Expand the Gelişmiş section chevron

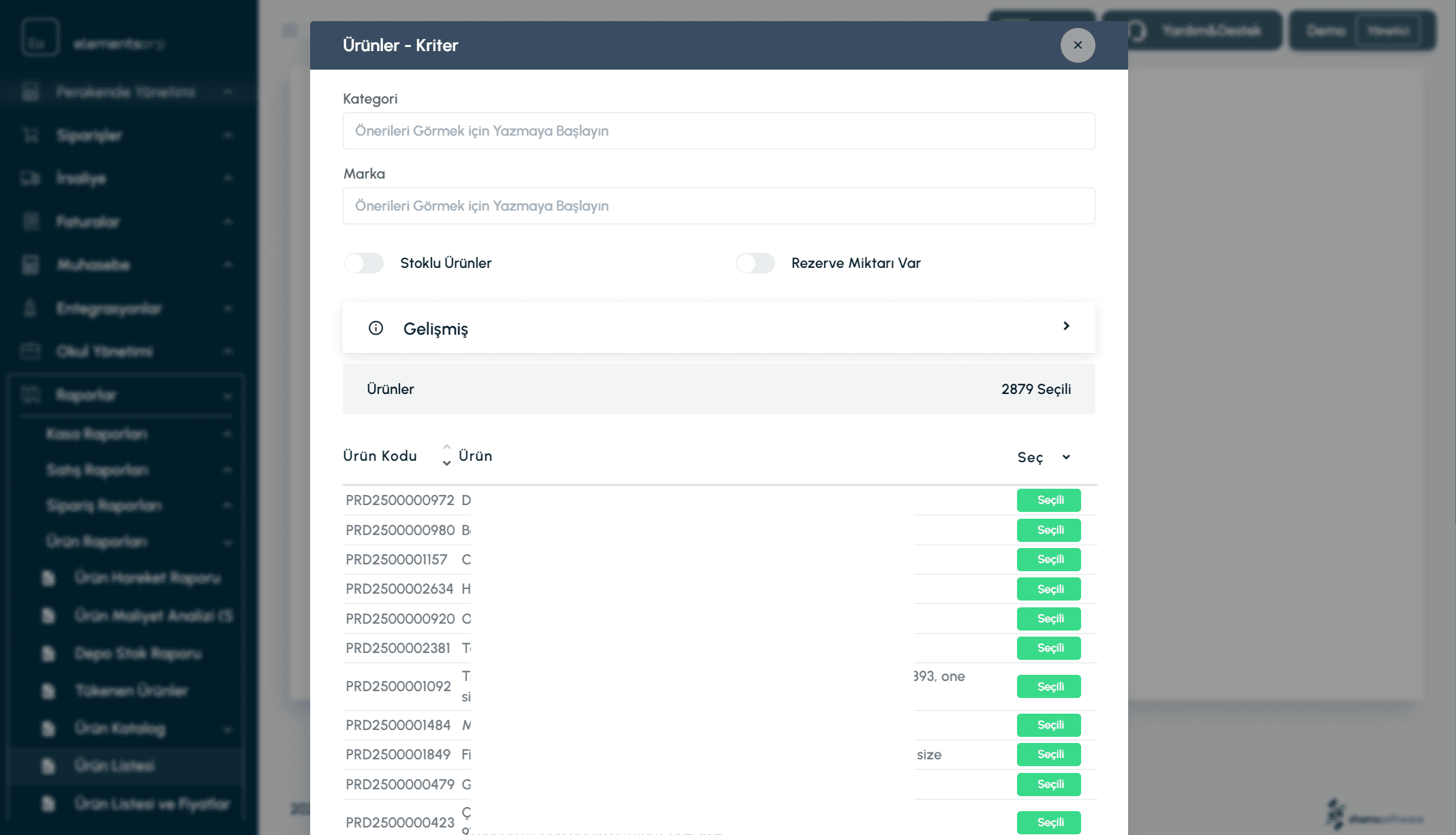tap(1066, 327)
